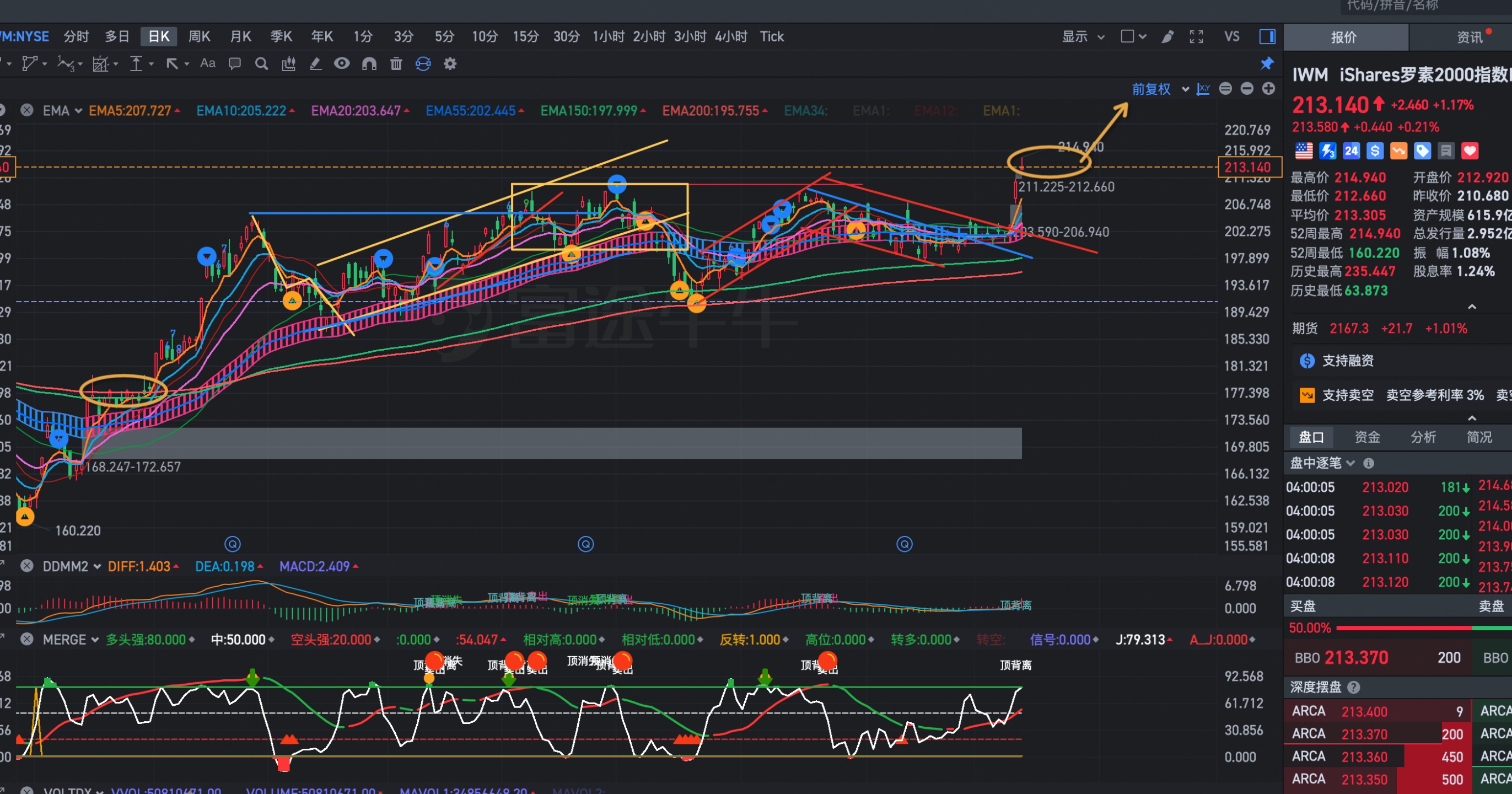1512x794 pixels.
Task: Open the 资金 capital flow tab
Action: point(1367,437)
